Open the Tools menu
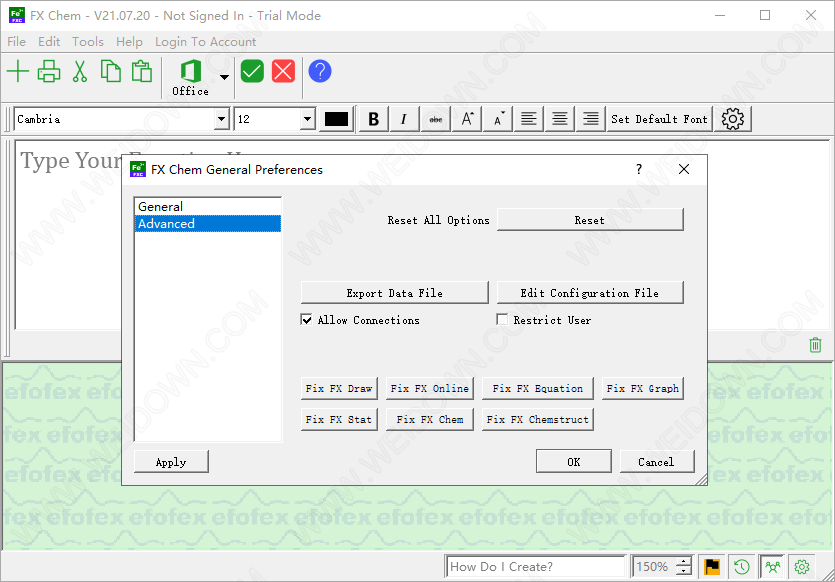The image size is (835, 582). tap(88, 42)
